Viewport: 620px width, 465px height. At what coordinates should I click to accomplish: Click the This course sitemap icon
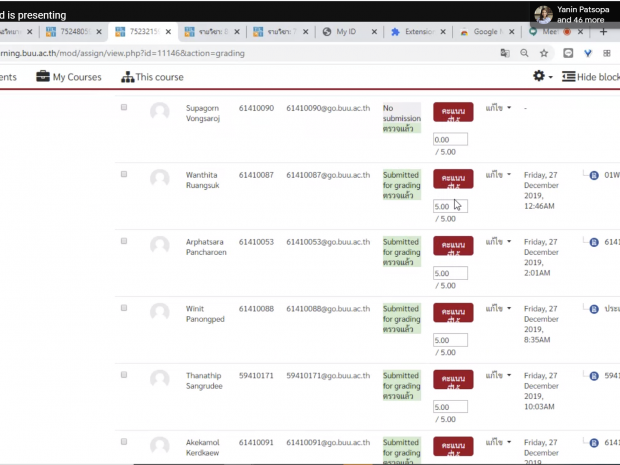coord(128,77)
